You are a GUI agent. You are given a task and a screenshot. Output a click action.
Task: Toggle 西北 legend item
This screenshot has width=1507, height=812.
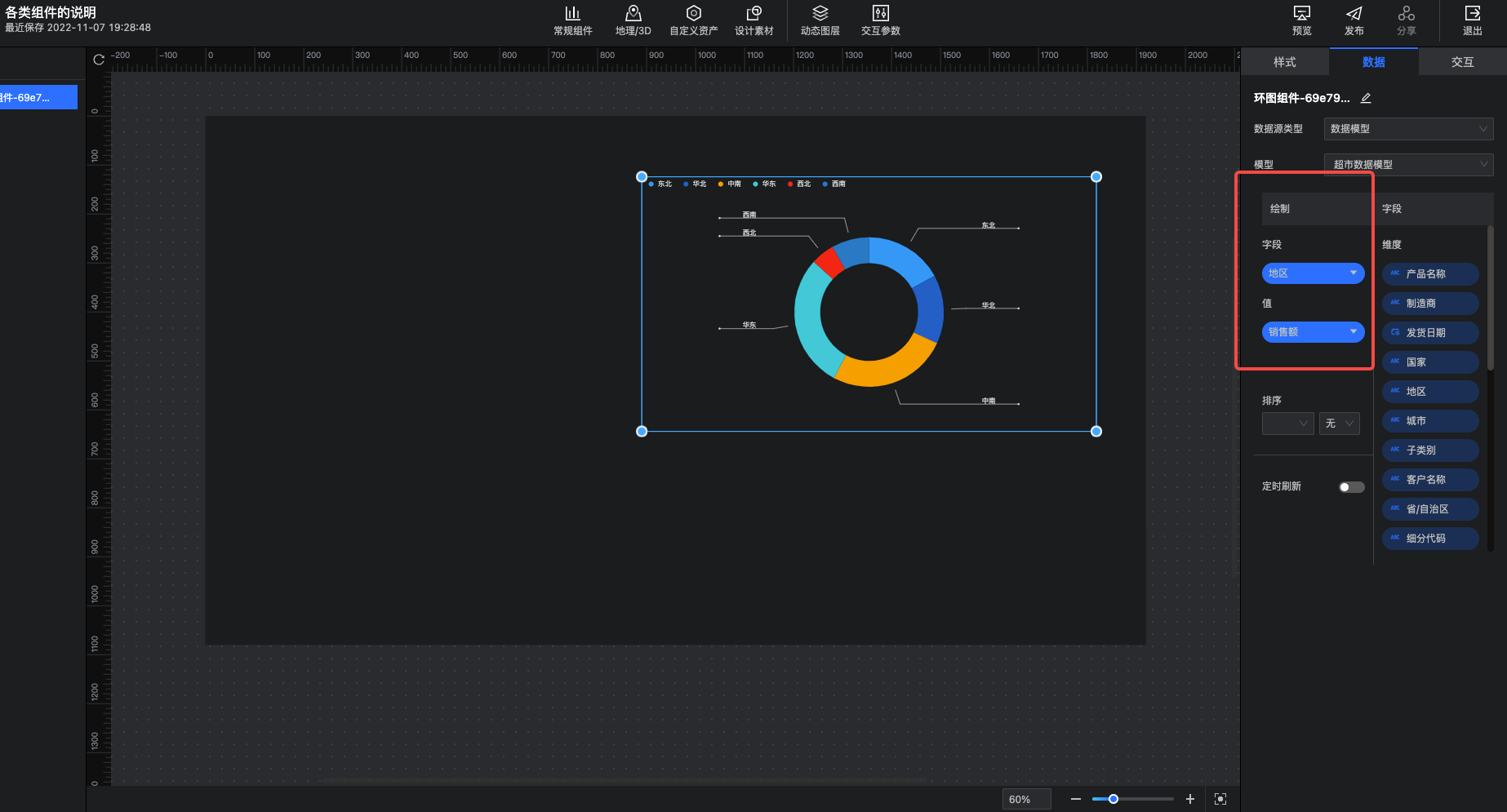click(799, 184)
